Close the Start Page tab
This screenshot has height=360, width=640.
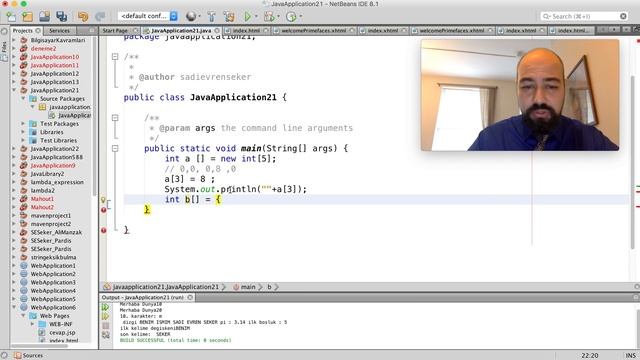click(136, 31)
